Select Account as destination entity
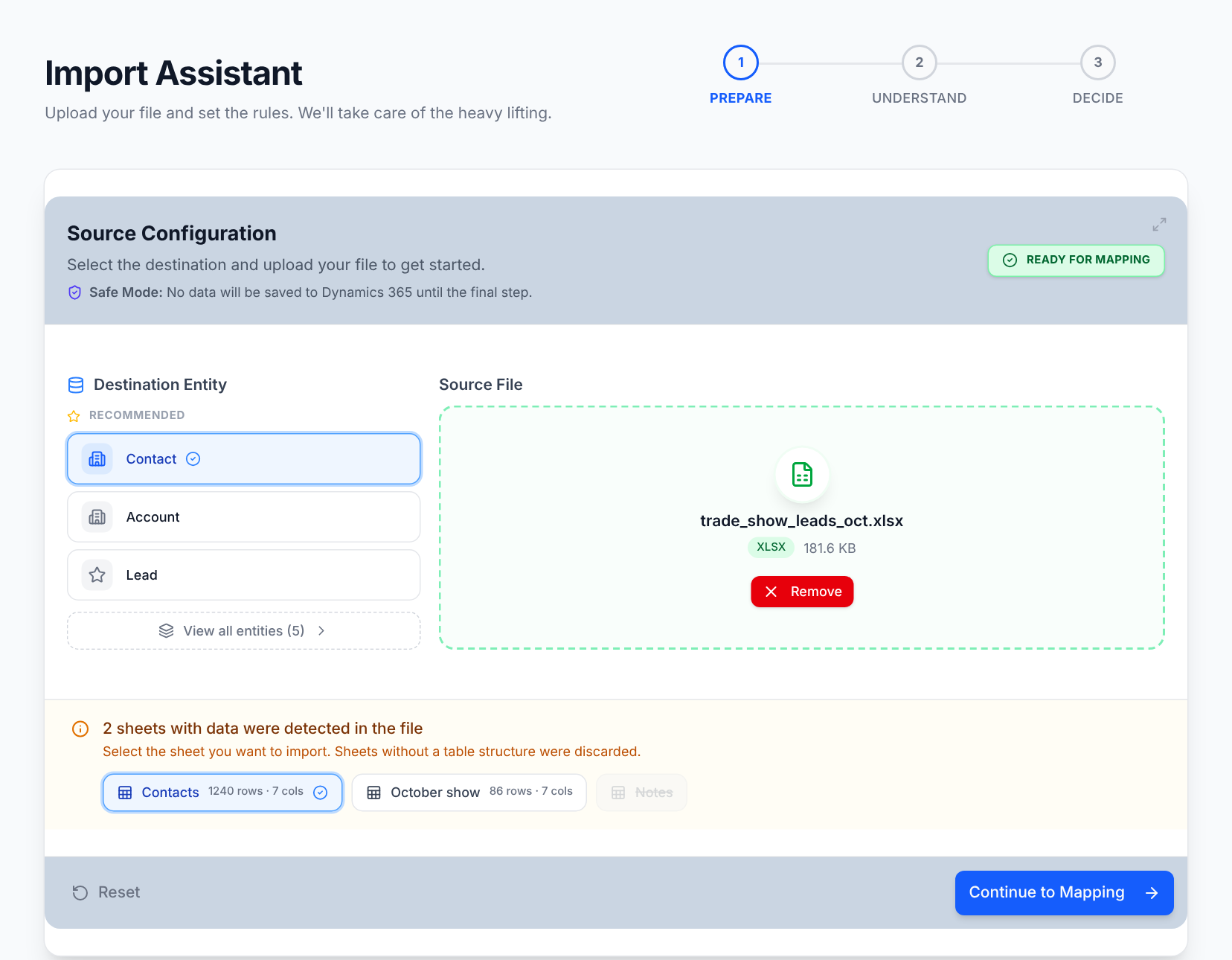The width and height of the screenshot is (1232, 960). pos(244,517)
